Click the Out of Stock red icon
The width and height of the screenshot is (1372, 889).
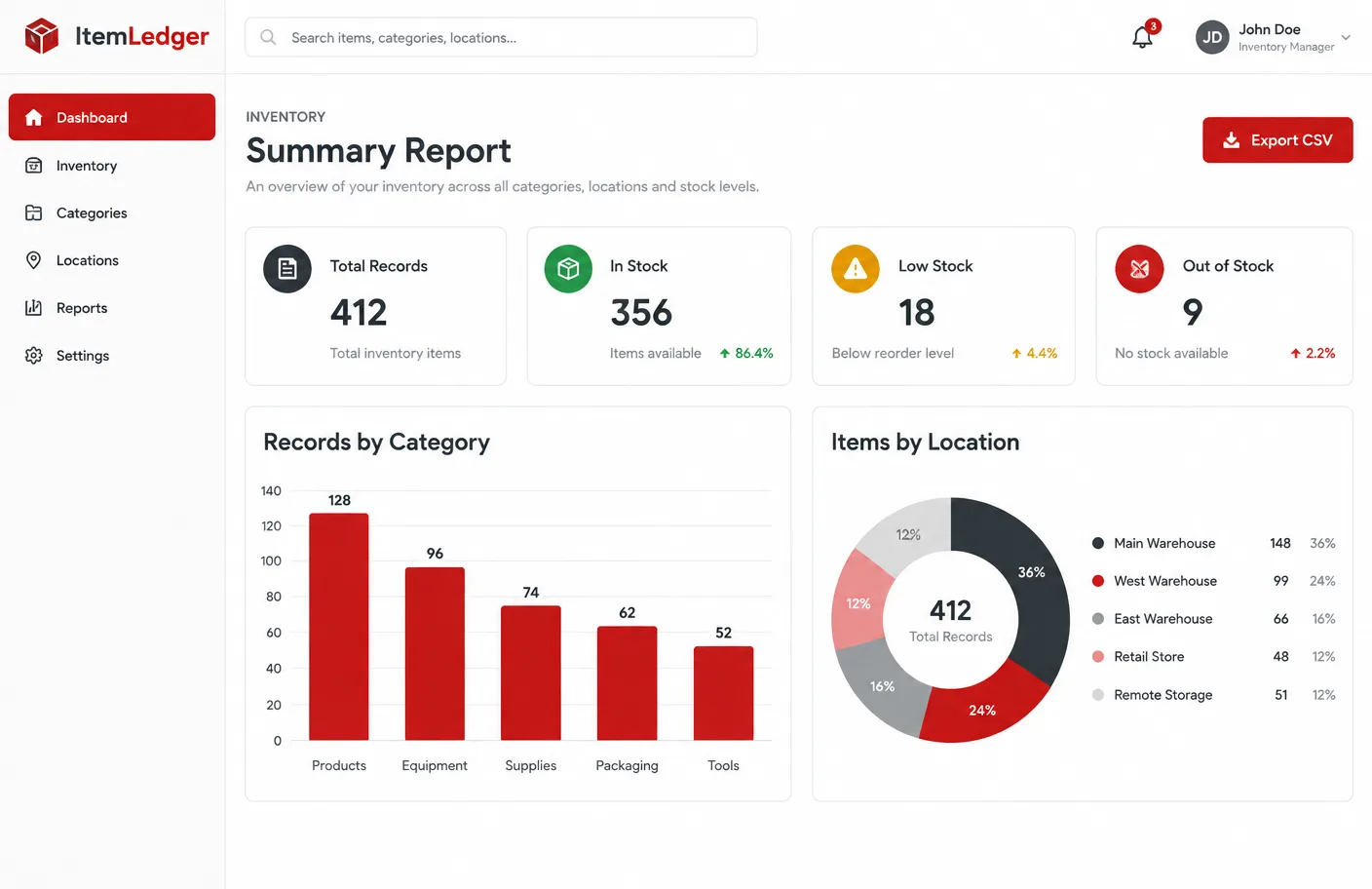point(1139,269)
